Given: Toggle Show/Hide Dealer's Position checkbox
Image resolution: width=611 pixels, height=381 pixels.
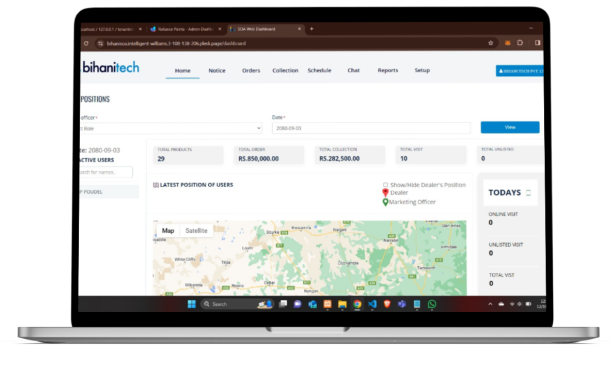Looking at the screenshot, I should pyautogui.click(x=385, y=185).
